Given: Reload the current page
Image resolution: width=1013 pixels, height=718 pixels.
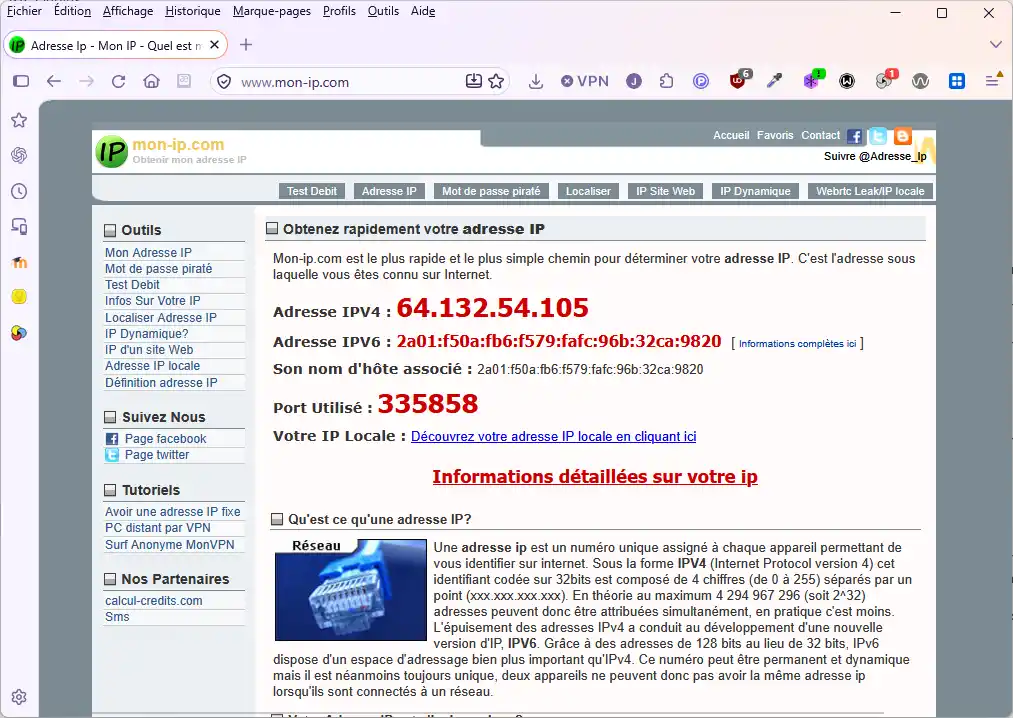Looking at the screenshot, I should 118,81.
